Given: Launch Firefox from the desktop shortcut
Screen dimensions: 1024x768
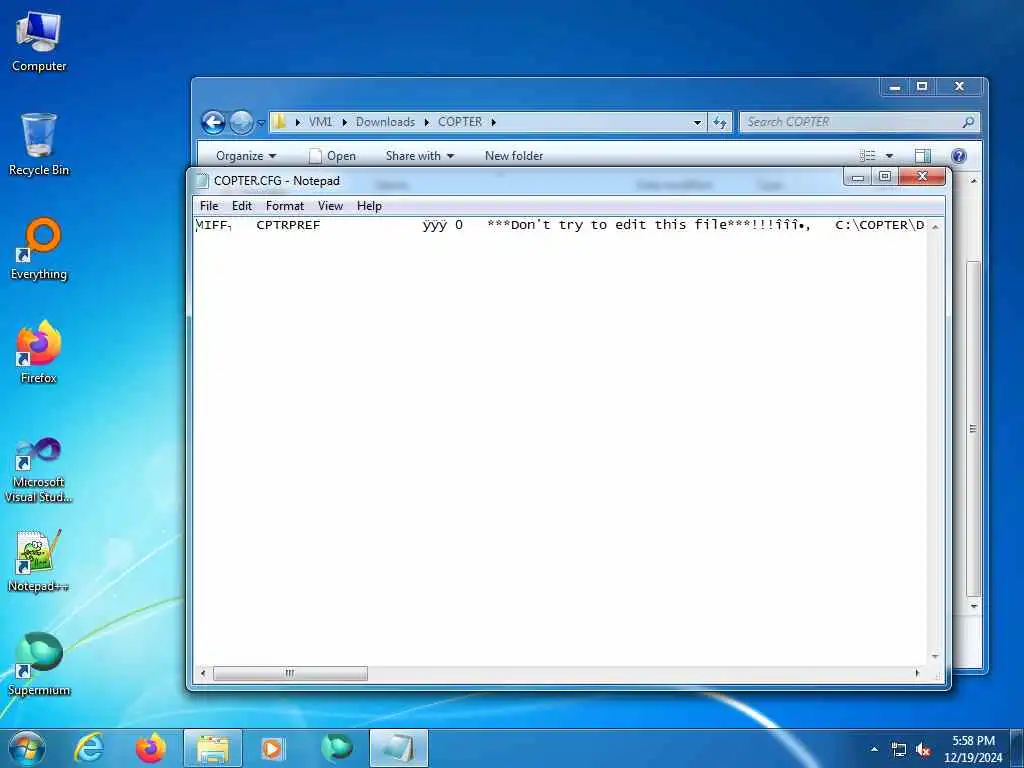Looking at the screenshot, I should [x=39, y=352].
